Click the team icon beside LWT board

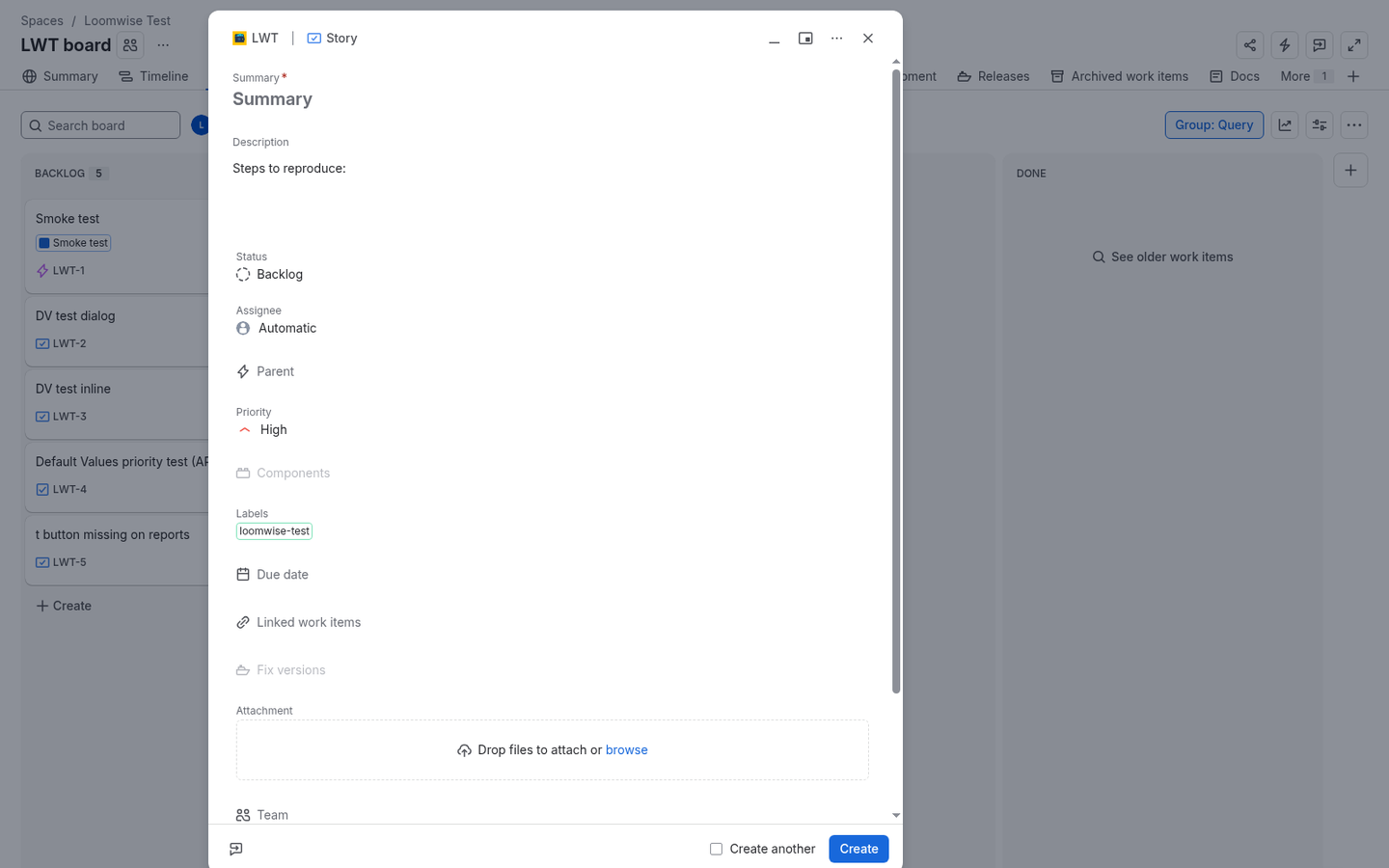(x=130, y=45)
